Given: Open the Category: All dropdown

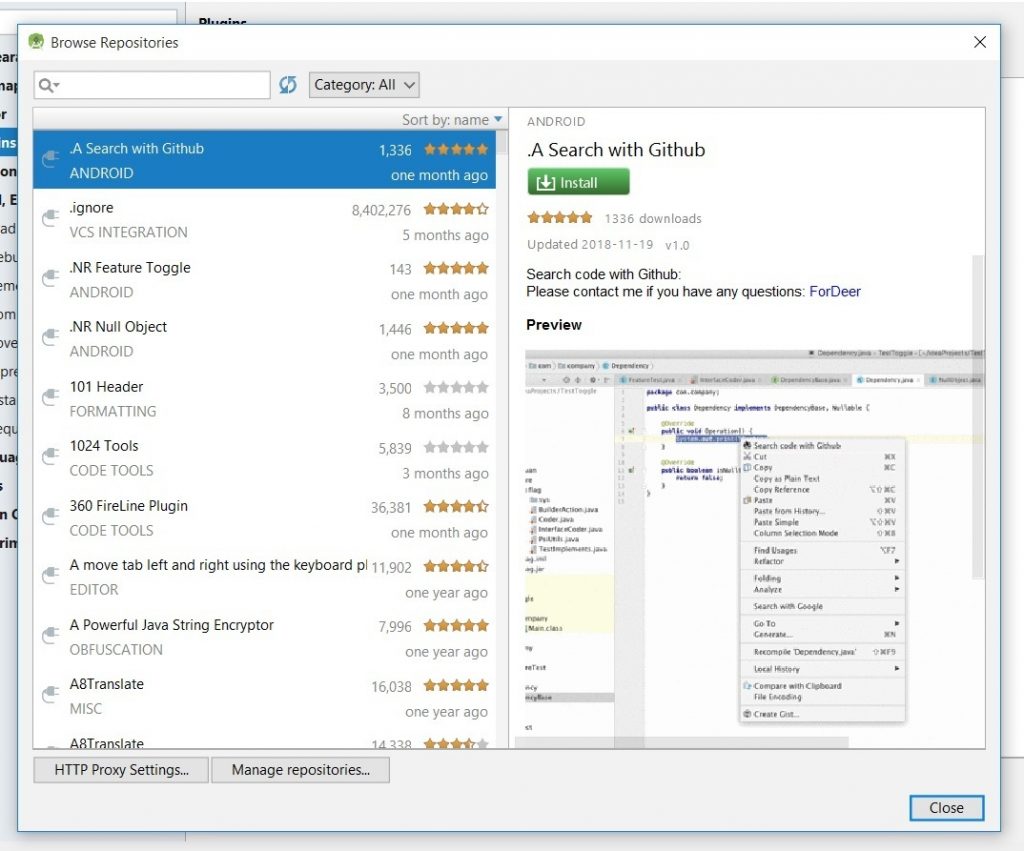Looking at the screenshot, I should [x=364, y=85].
